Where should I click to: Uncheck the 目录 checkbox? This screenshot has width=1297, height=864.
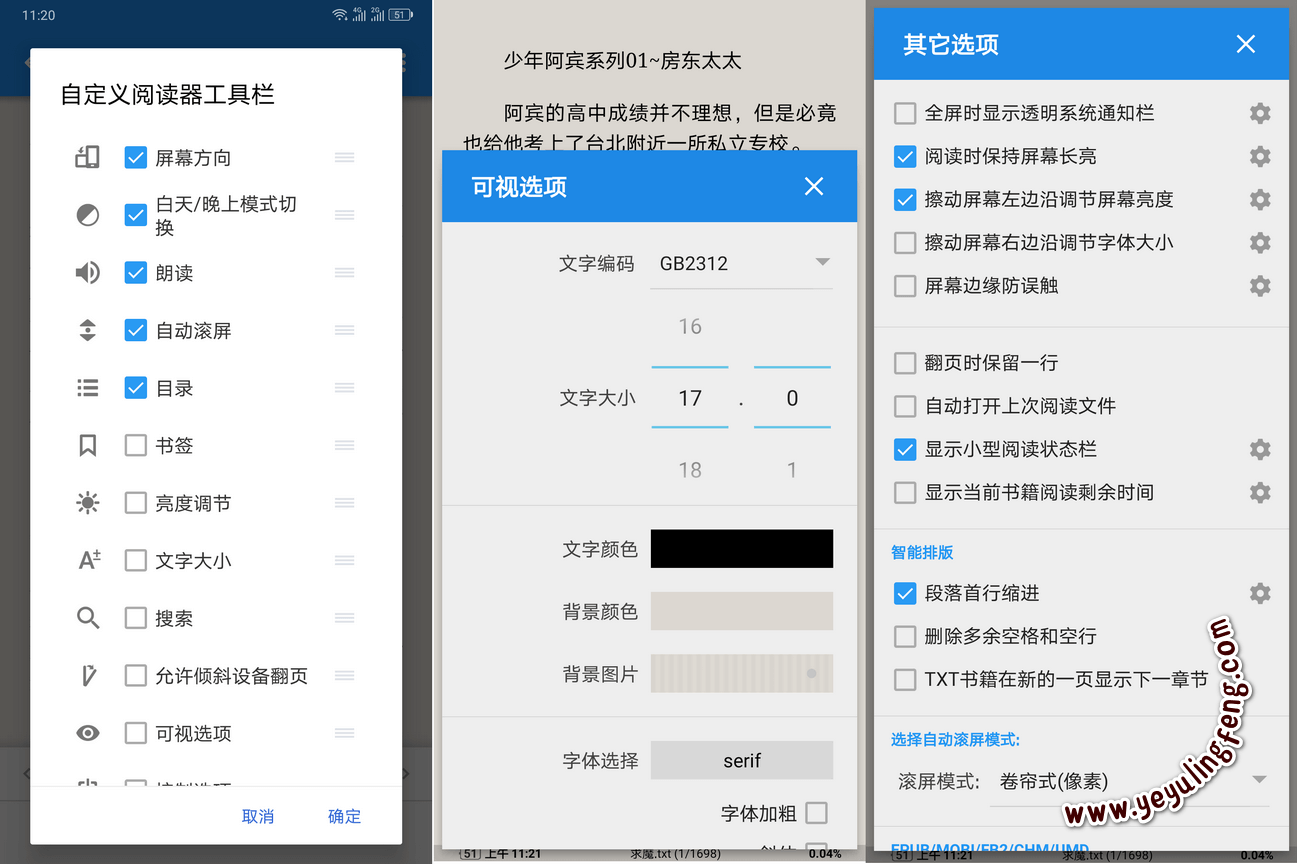(x=136, y=388)
